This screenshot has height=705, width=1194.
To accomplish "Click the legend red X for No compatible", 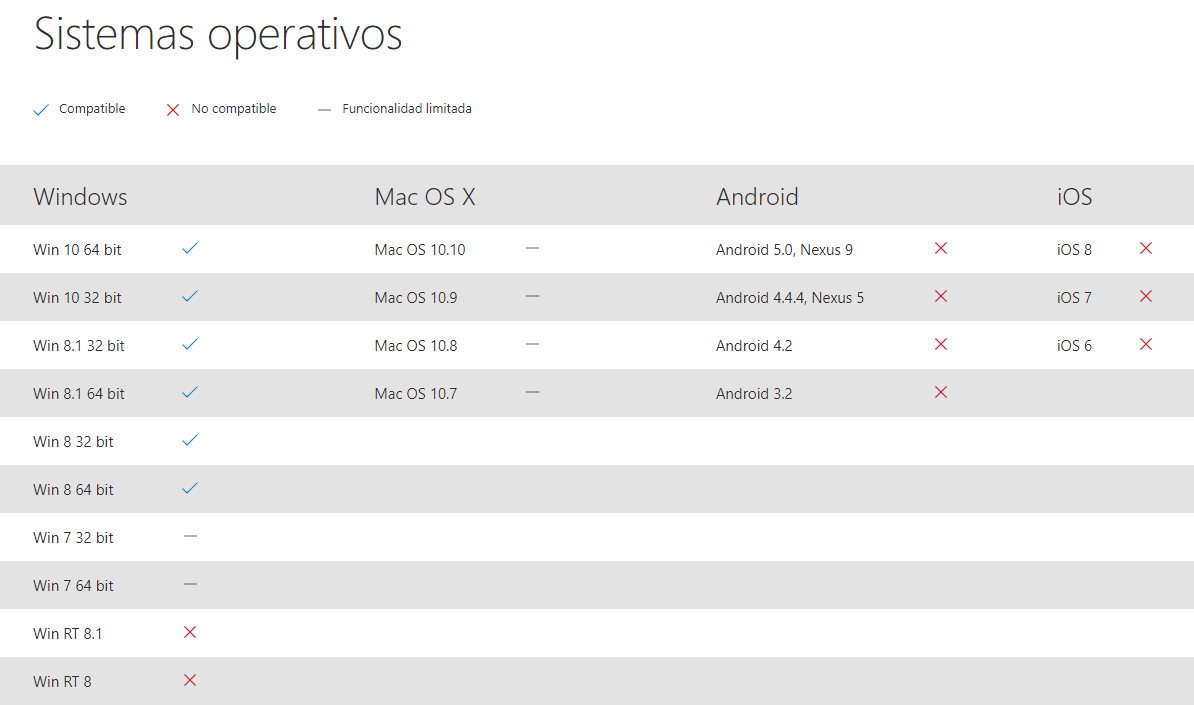I will point(173,110).
